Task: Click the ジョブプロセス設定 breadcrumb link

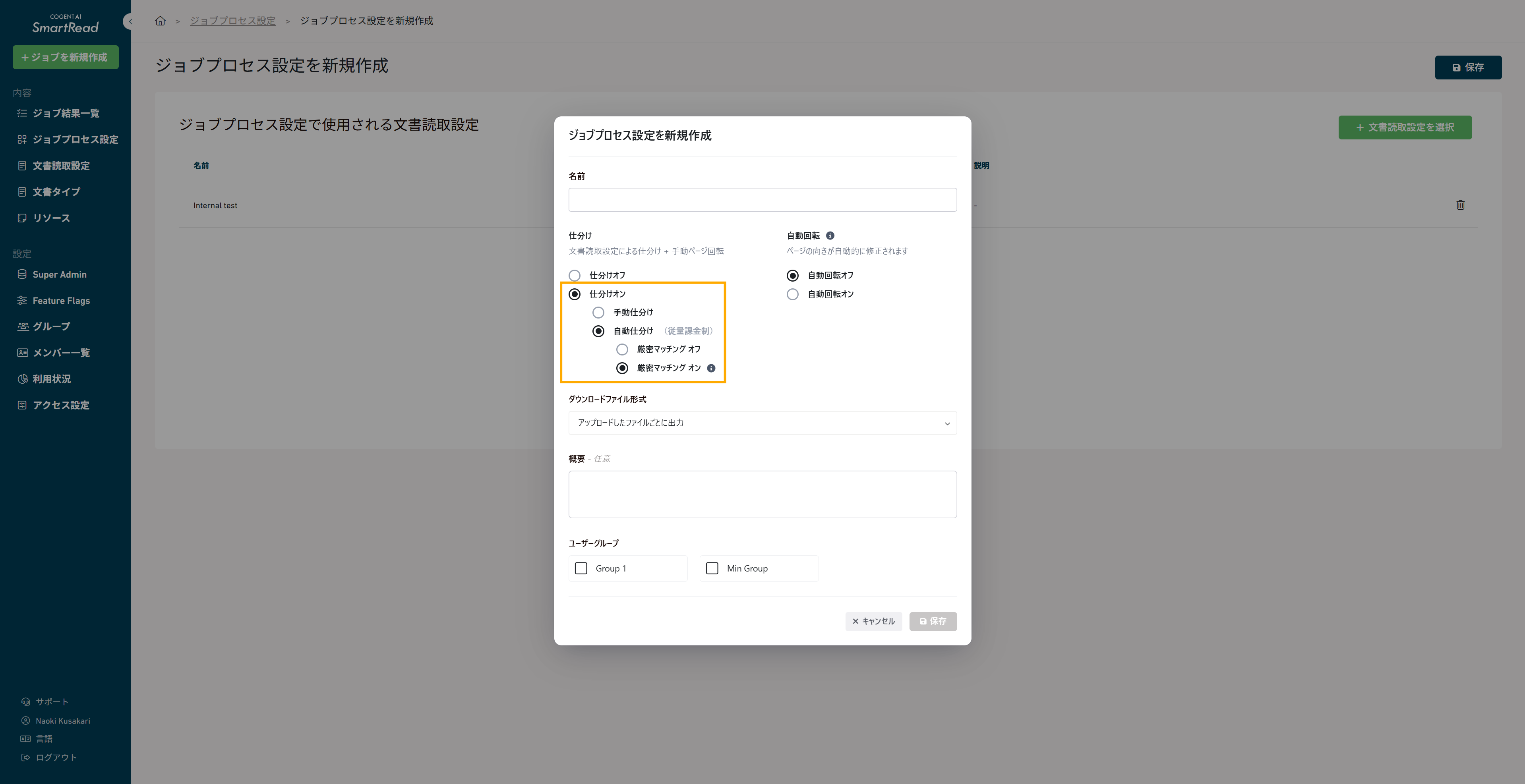Action: click(232, 21)
